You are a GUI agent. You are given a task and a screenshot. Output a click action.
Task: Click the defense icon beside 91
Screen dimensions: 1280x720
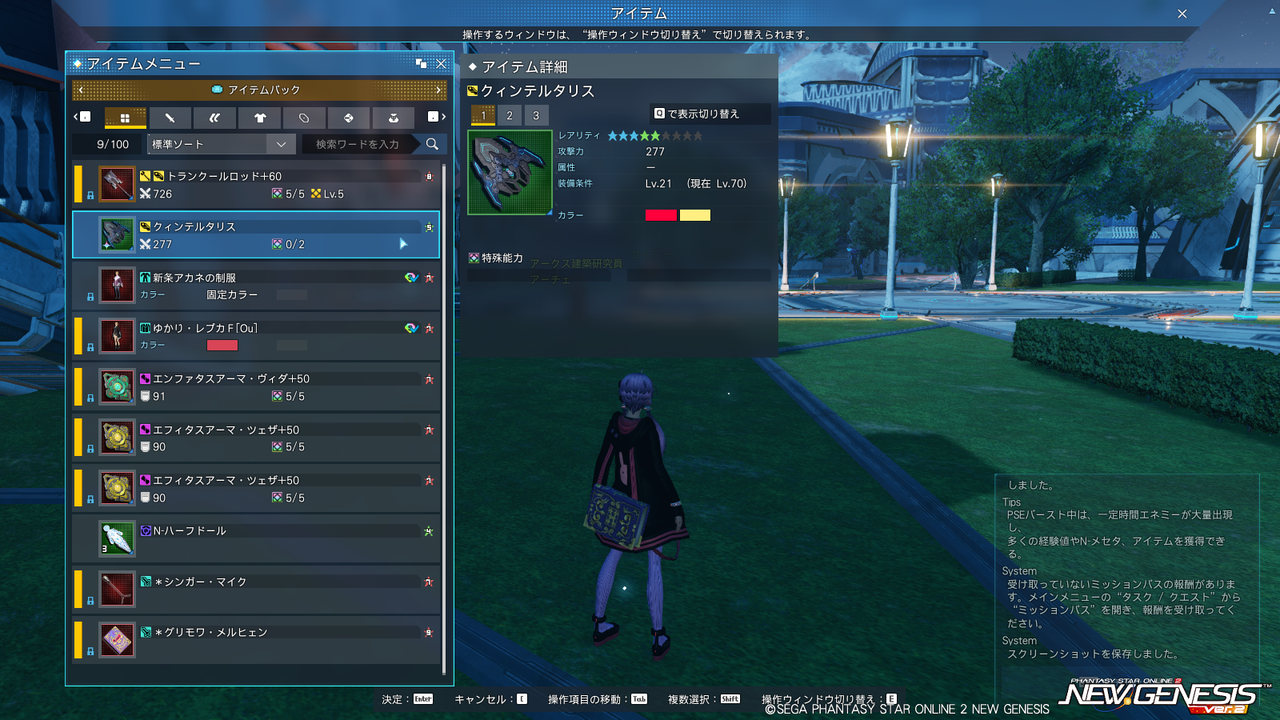click(x=146, y=396)
